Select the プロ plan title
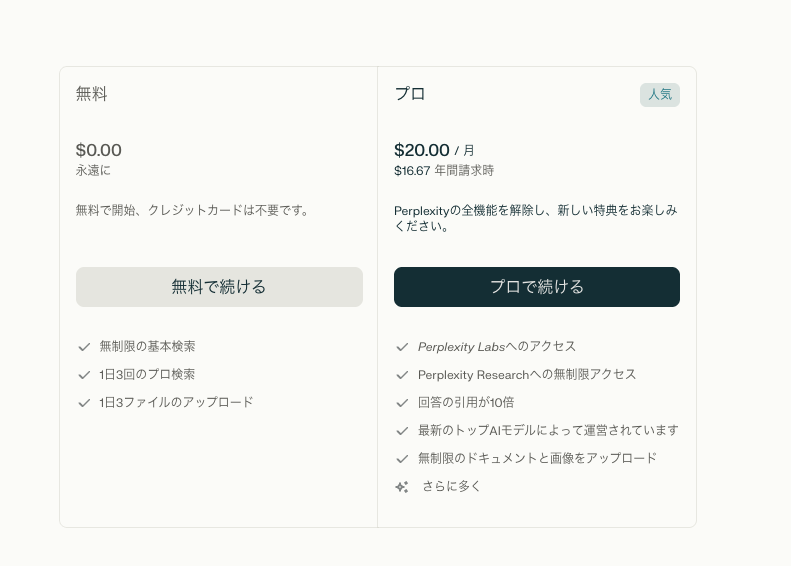The height and width of the screenshot is (566, 791). (x=410, y=94)
